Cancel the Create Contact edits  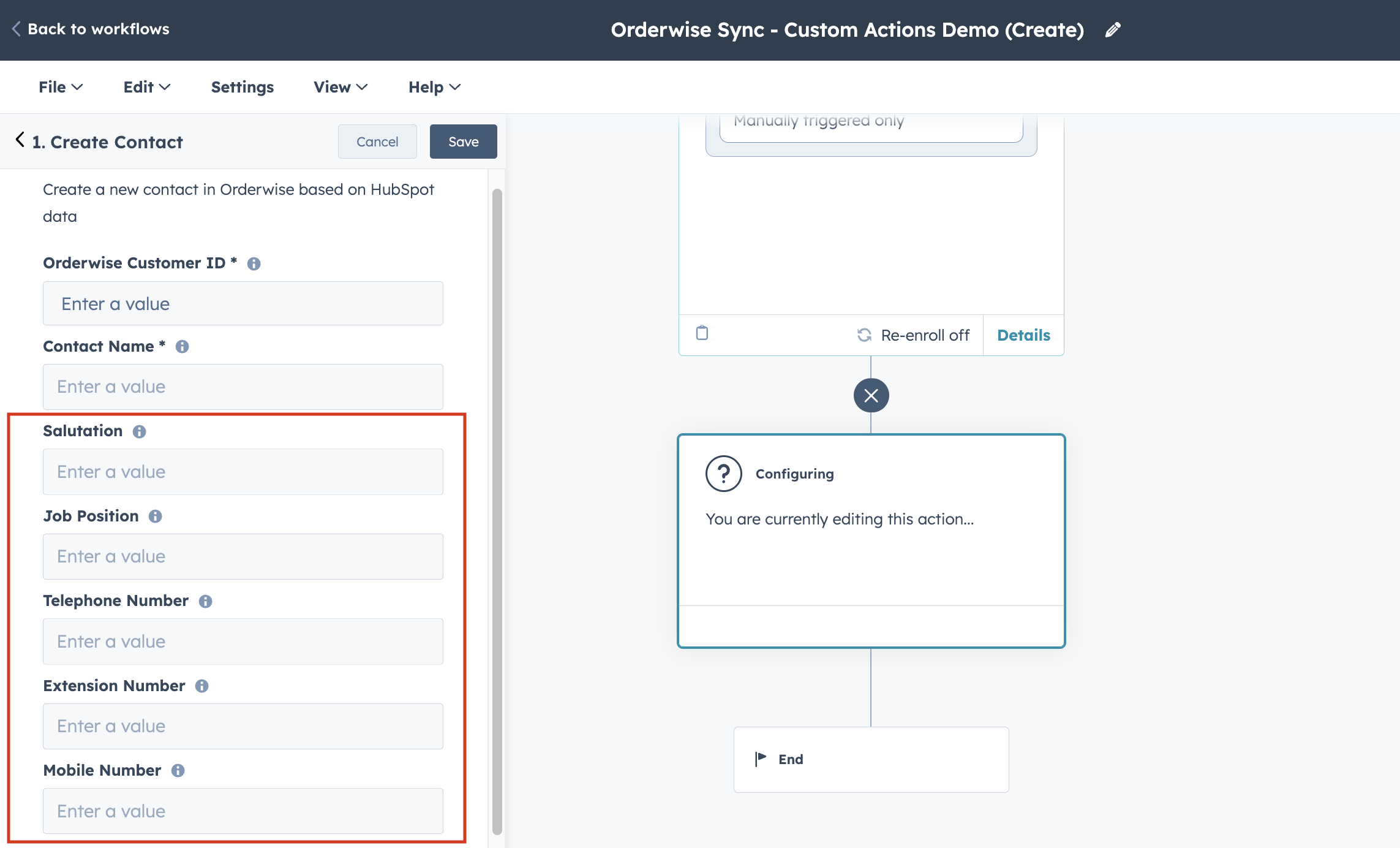coord(377,142)
